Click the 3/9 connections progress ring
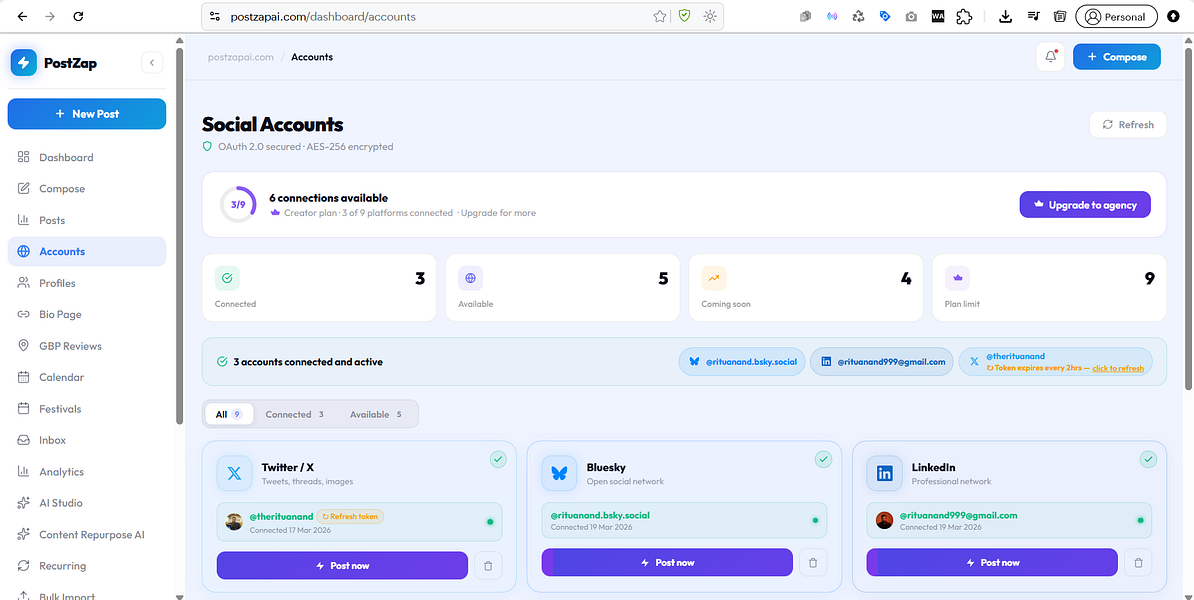Viewport: 1194px width, 600px height. pos(238,205)
